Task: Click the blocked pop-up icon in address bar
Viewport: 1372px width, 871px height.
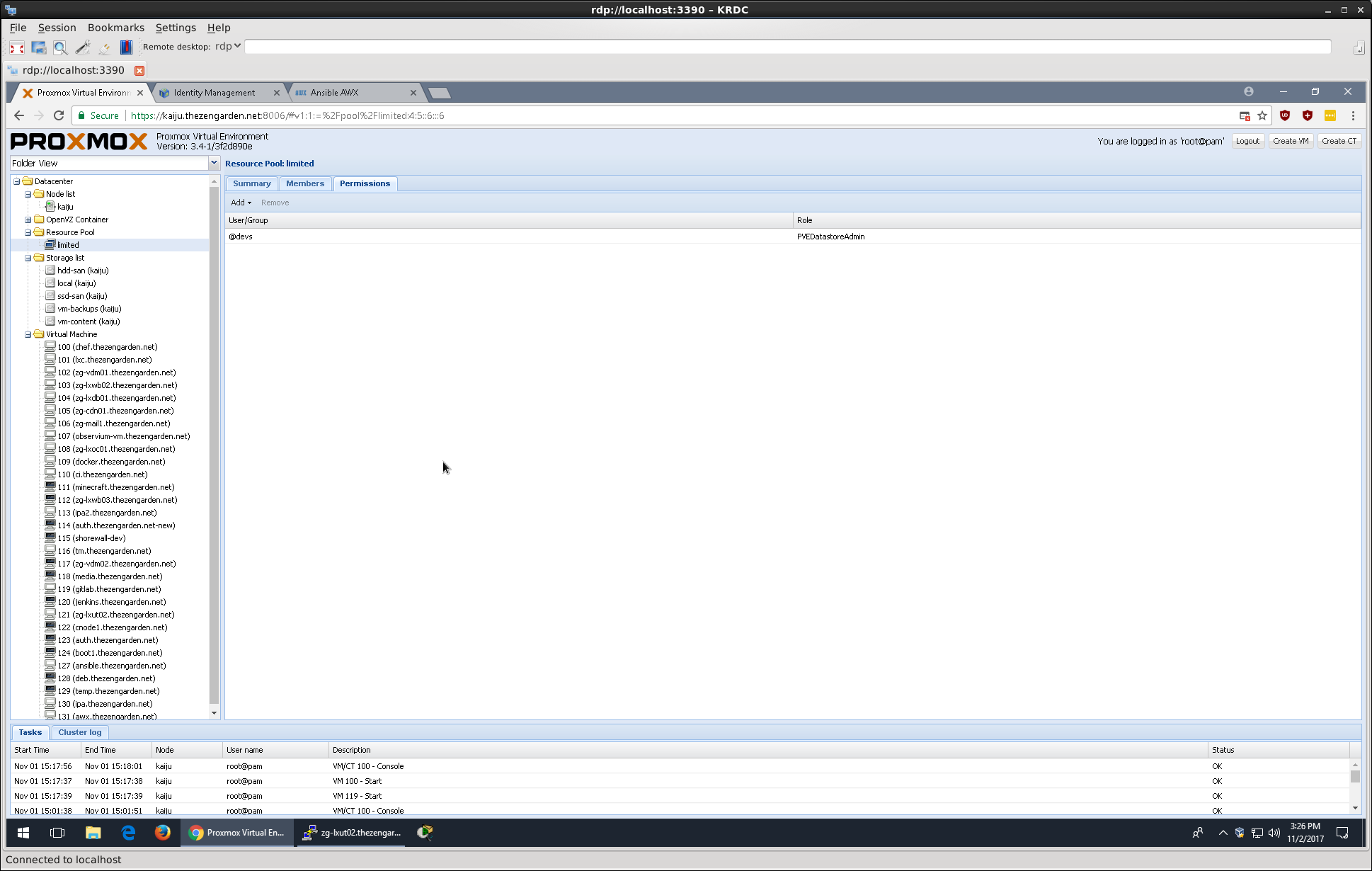Action: coord(1245,115)
